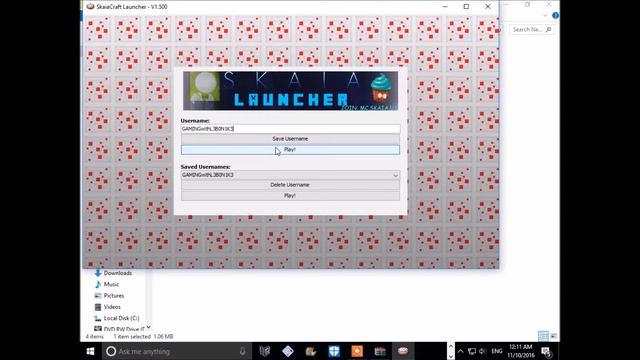
Task: Click the Cortana microphone icon
Action: point(242,351)
